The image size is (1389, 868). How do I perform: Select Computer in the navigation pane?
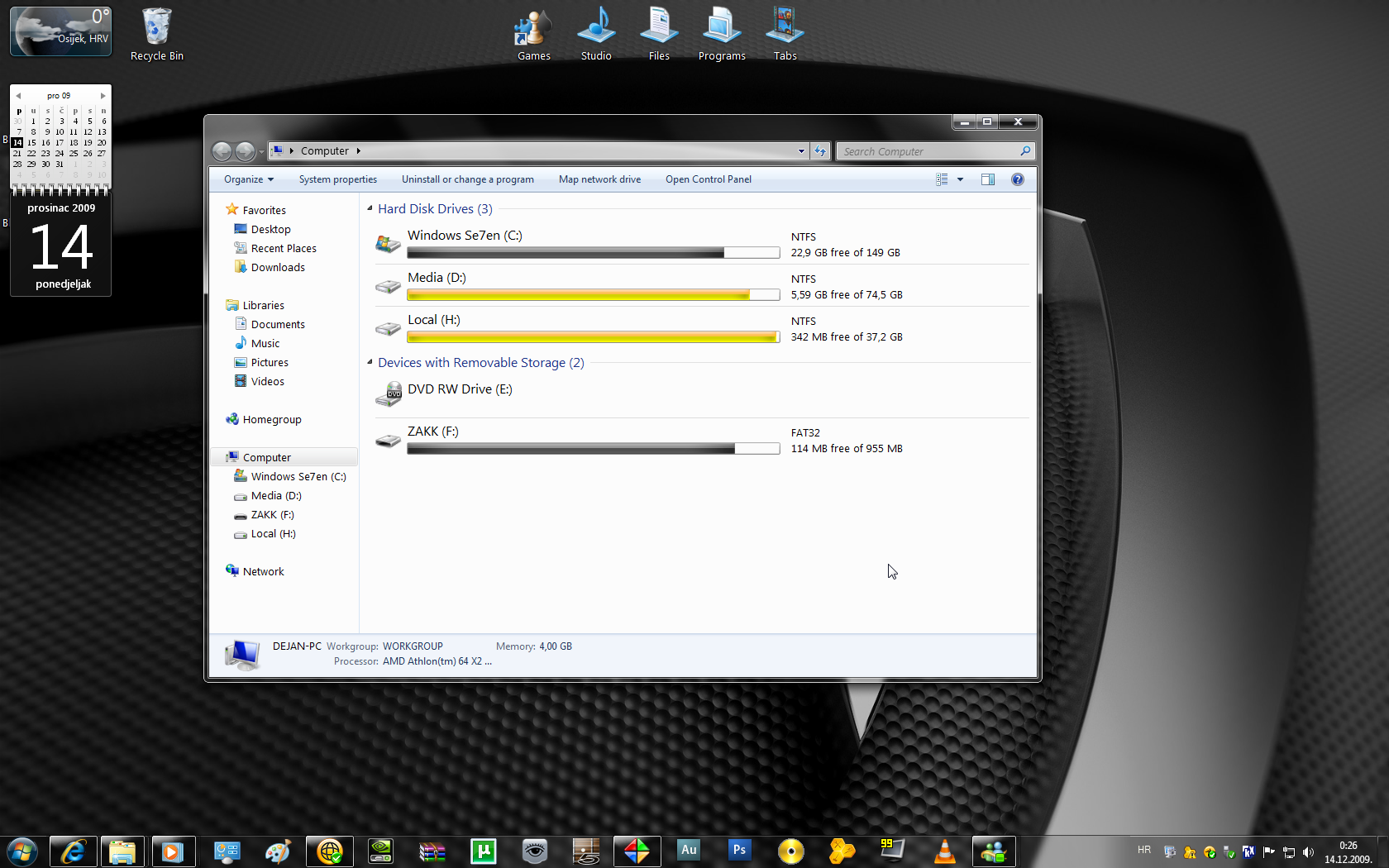click(284, 457)
